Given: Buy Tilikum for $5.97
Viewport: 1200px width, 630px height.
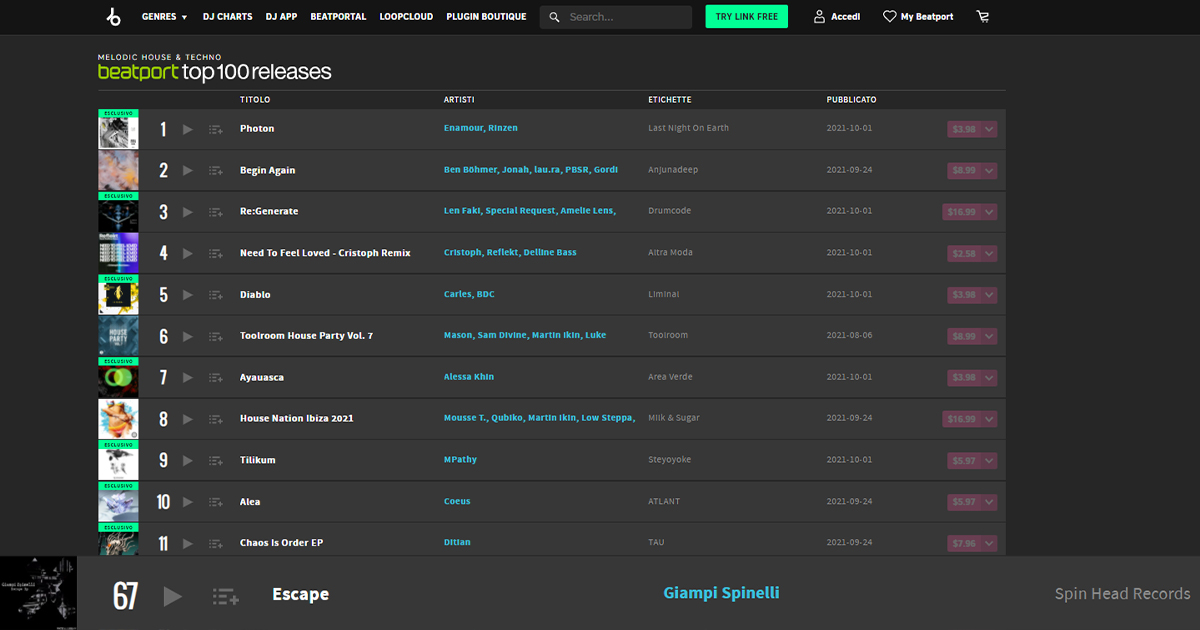Looking at the screenshot, I should [x=964, y=461].
